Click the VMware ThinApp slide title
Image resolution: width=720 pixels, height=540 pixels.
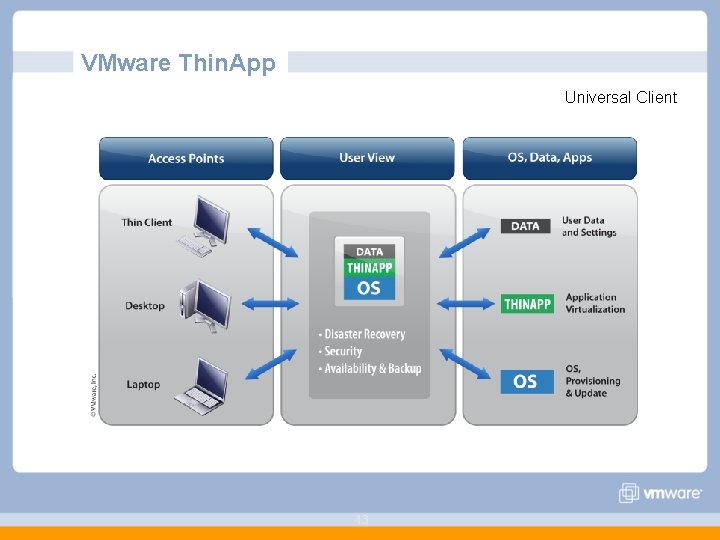(x=178, y=62)
